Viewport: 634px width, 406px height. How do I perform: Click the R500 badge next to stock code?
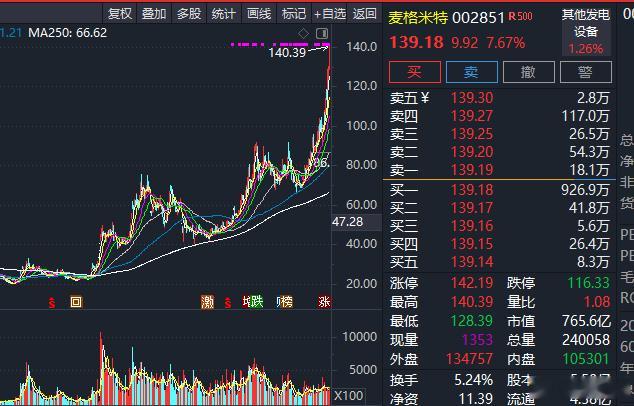[521, 16]
